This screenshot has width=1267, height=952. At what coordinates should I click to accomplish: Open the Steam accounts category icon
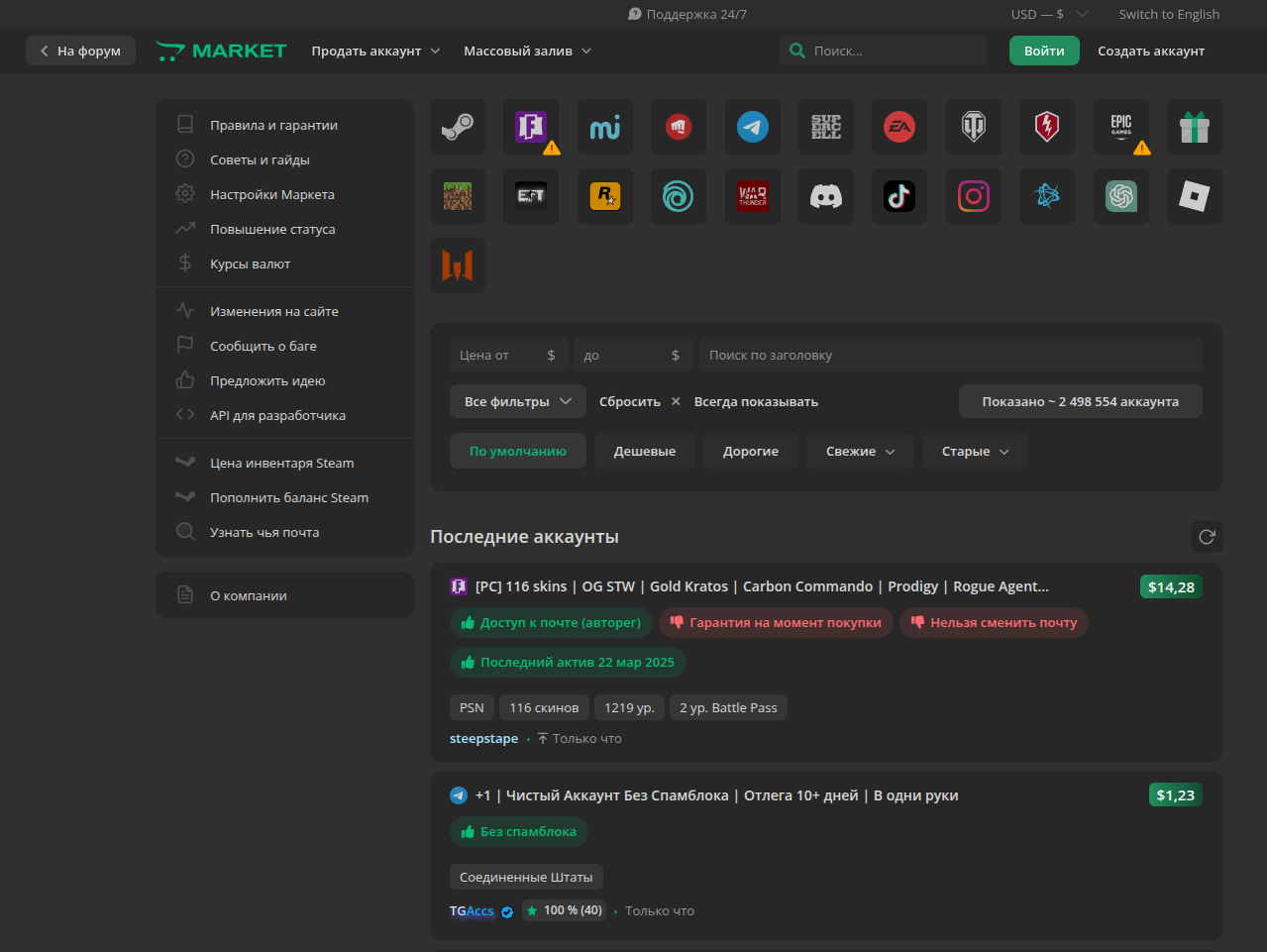(x=458, y=127)
